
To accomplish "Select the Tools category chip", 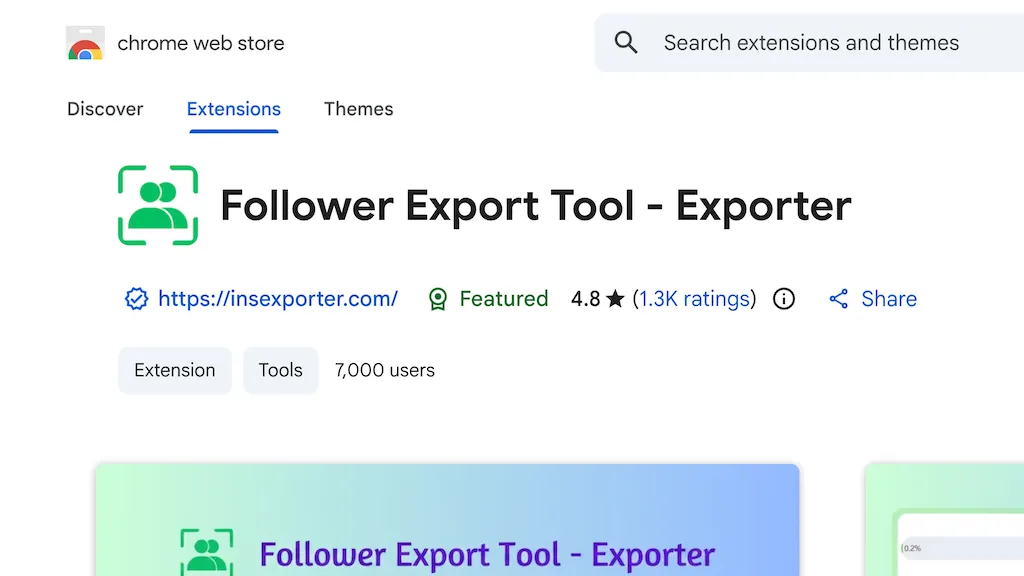I will click(280, 370).
